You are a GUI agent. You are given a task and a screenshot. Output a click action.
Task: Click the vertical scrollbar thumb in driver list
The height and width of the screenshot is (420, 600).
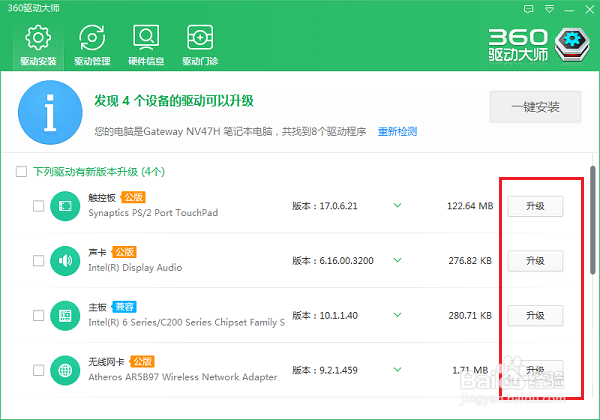(593, 220)
